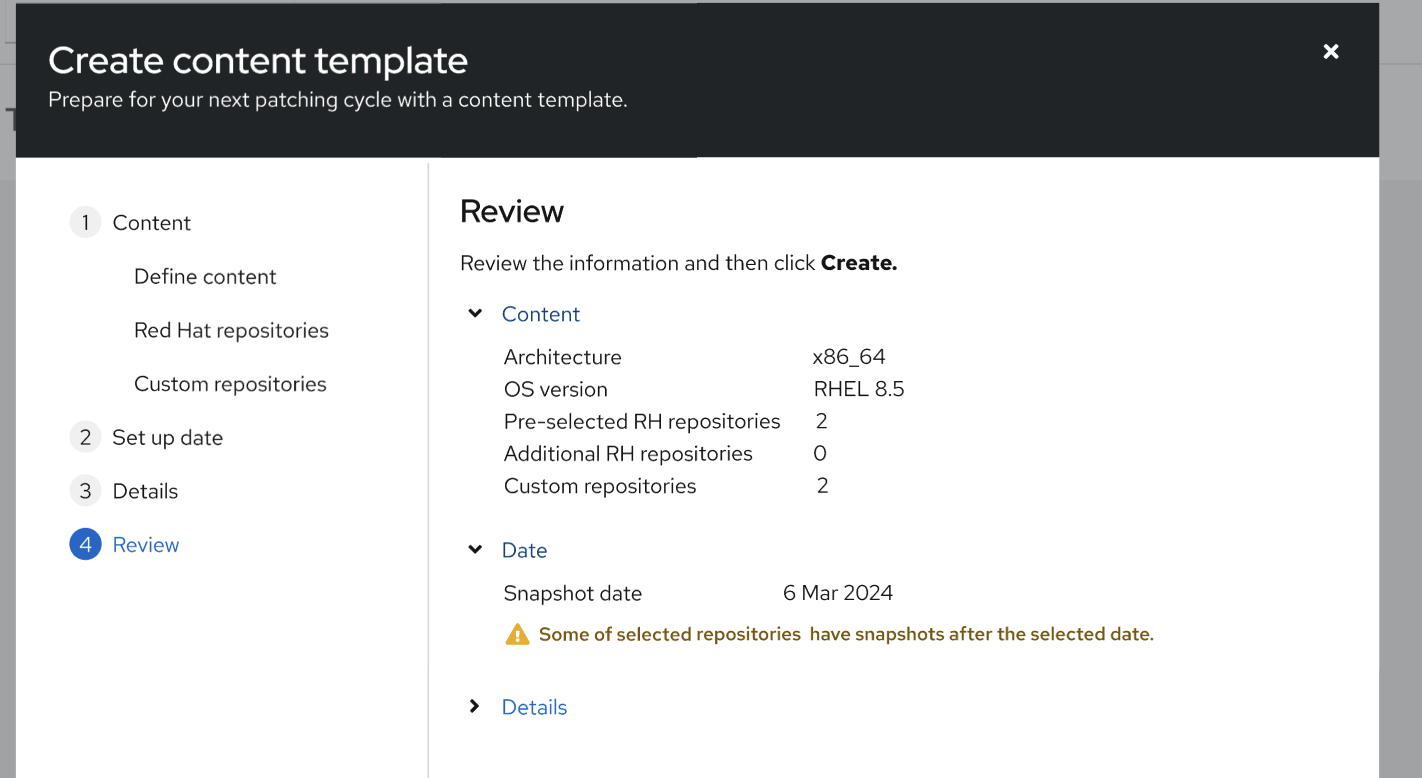Image resolution: width=1422 pixels, height=778 pixels.
Task: Click the yellow snapshot warning triangle icon
Action: [x=517, y=634]
